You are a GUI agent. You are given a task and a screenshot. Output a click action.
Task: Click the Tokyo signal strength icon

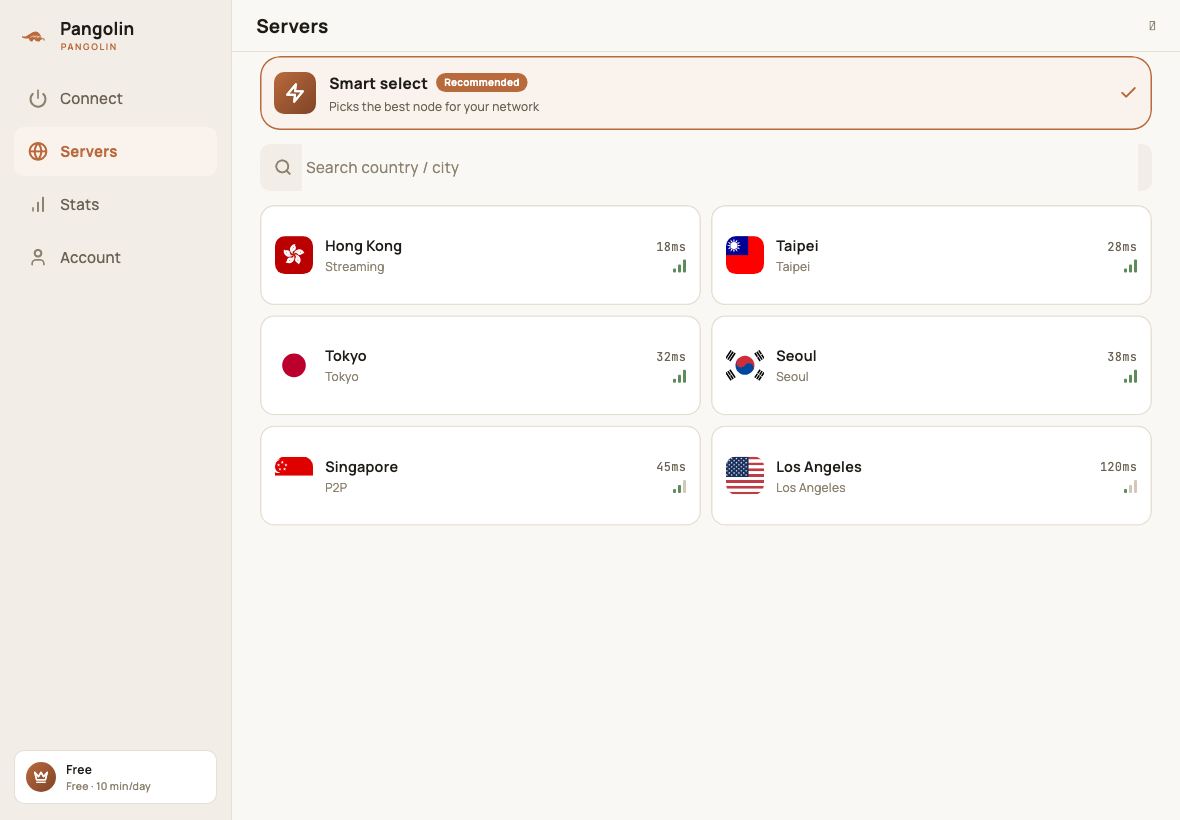680,377
